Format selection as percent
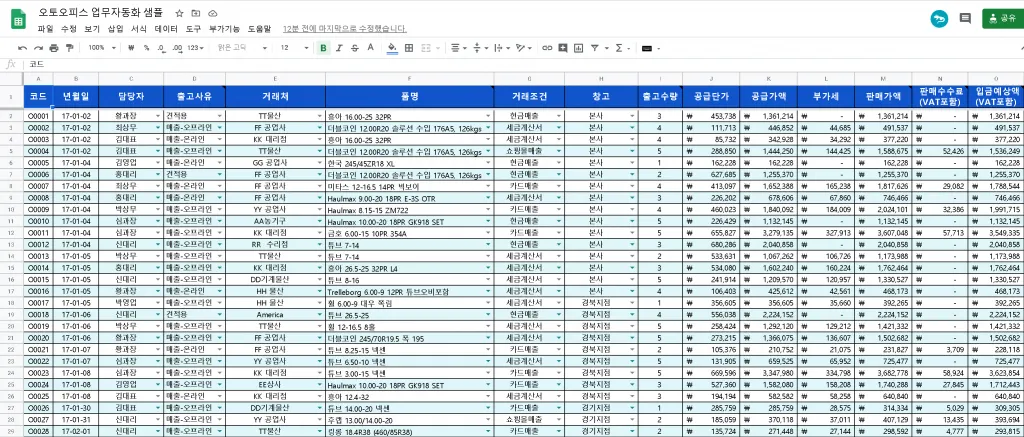 pos(146,48)
